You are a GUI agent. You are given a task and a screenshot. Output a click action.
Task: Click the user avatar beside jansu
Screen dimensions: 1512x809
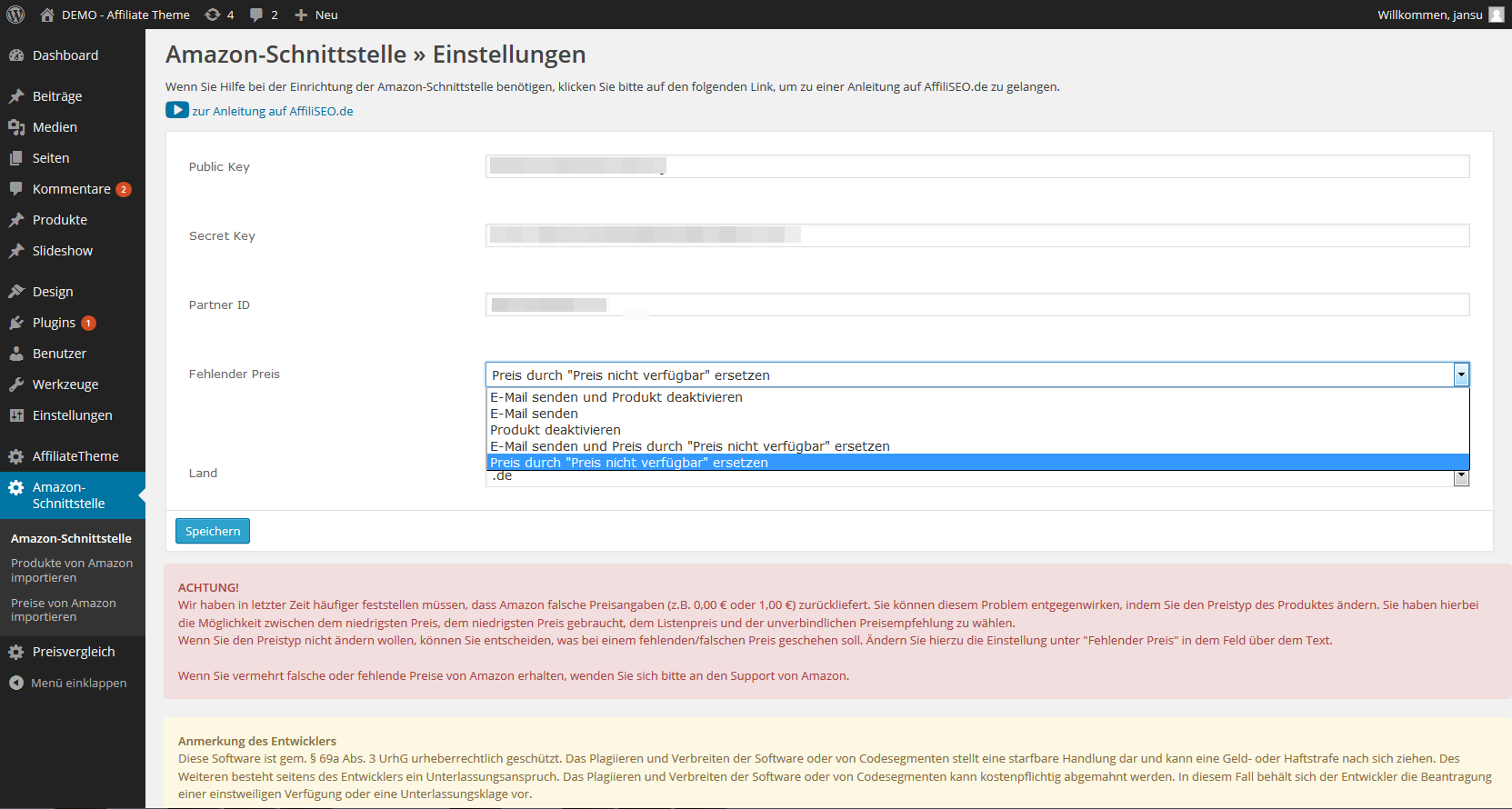(1497, 15)
